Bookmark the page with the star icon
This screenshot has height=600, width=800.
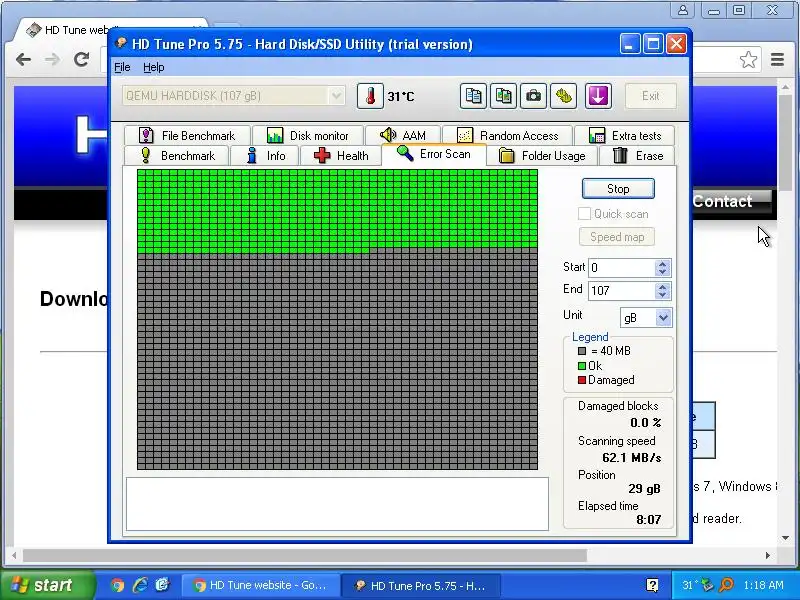point(748,60)
